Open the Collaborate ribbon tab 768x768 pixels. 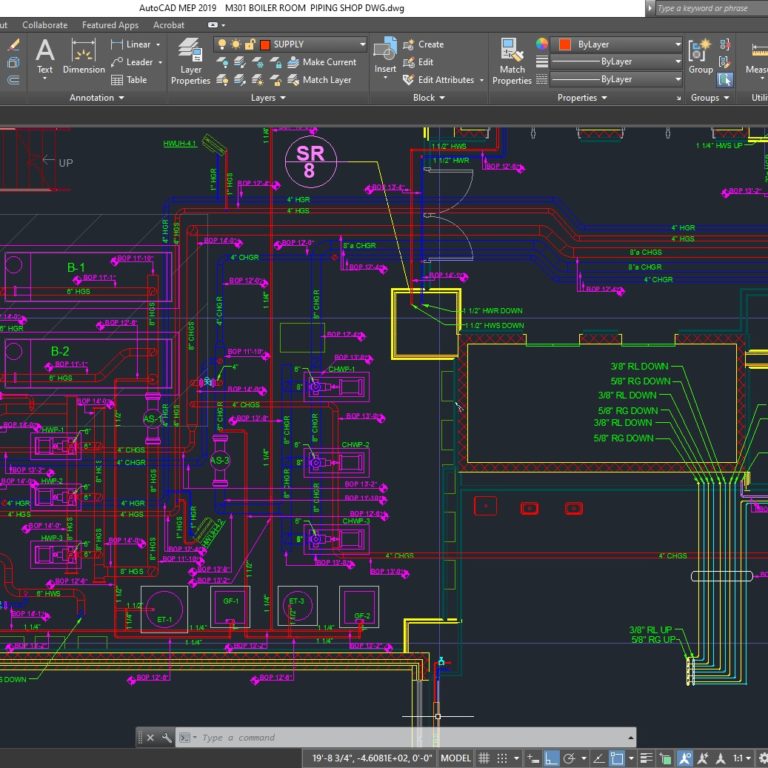click(x=45, y=25)
